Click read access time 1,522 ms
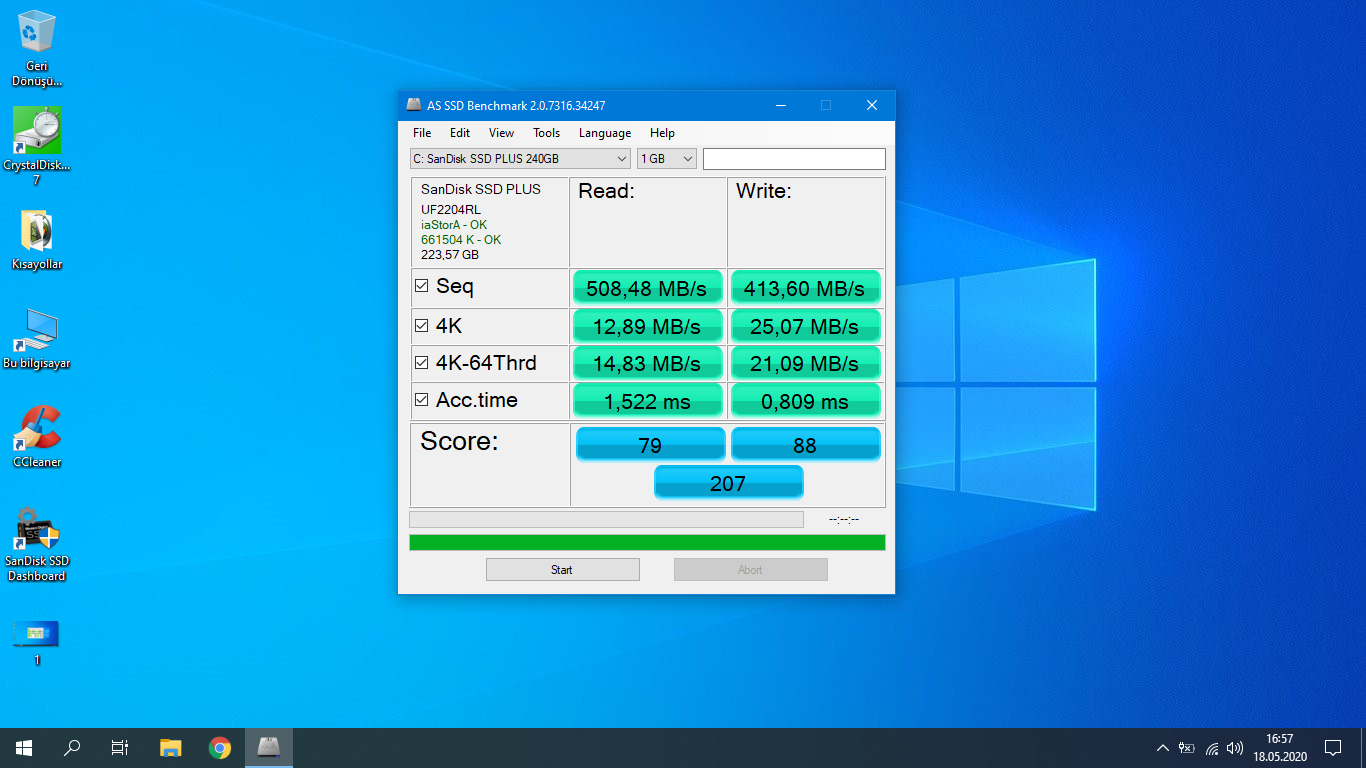 (x=647, y=400)
